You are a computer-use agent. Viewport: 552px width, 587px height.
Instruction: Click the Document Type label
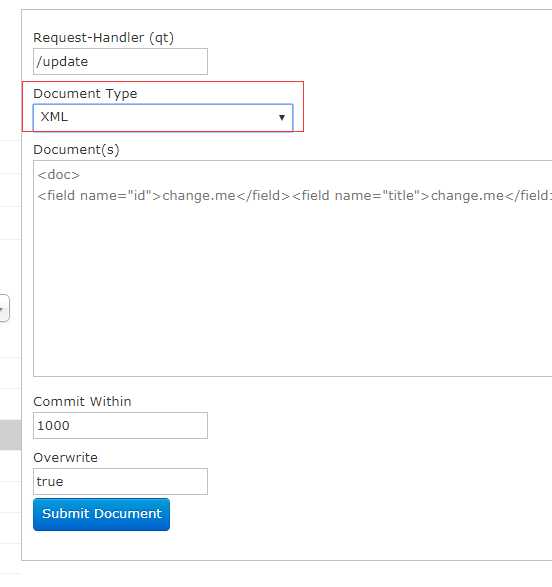coord(85,94)
